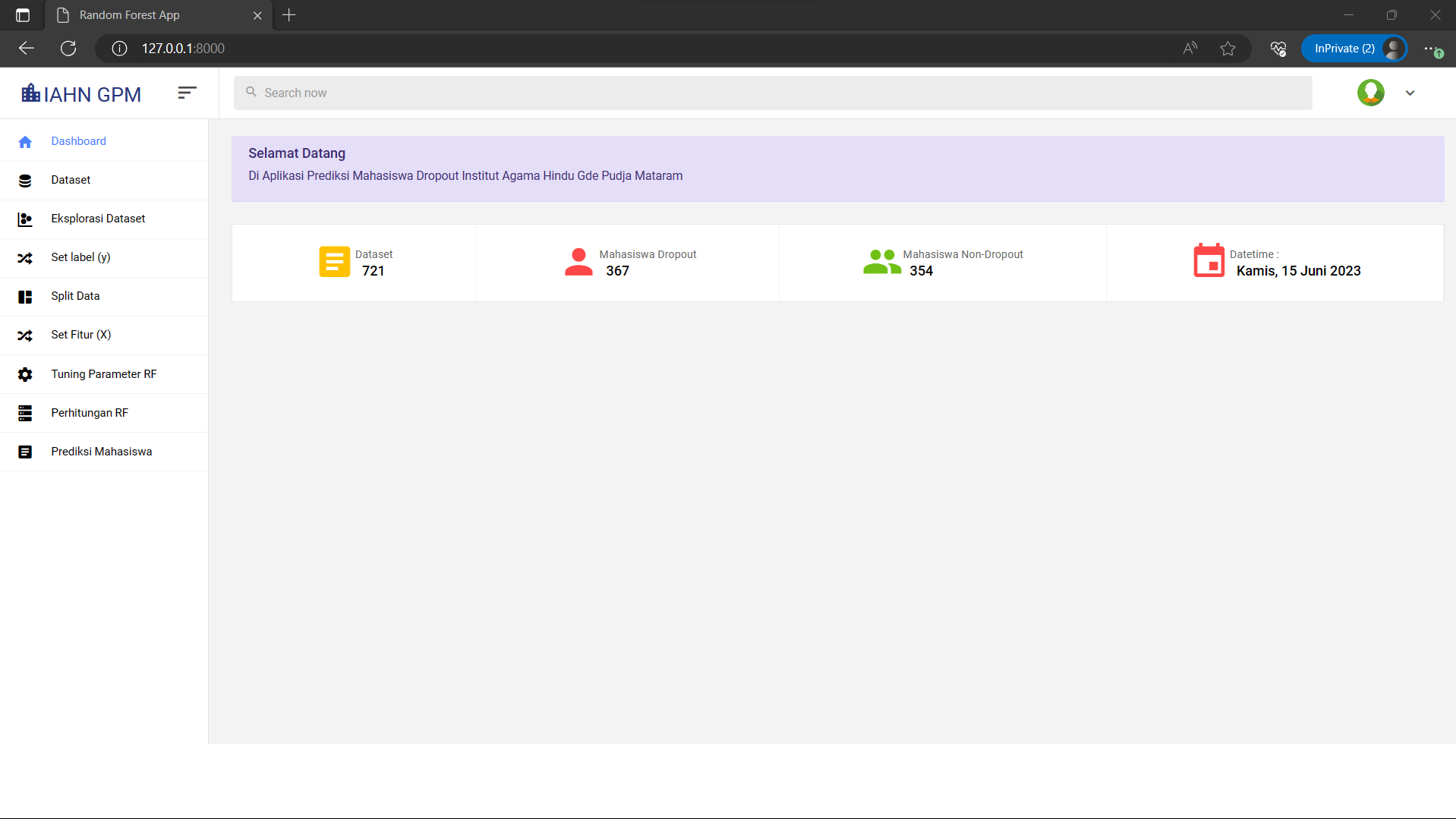The height and width of the screenshot is (819, 1456).
Task: Open the Dataset menu item
Action: [x=71, y=180]
